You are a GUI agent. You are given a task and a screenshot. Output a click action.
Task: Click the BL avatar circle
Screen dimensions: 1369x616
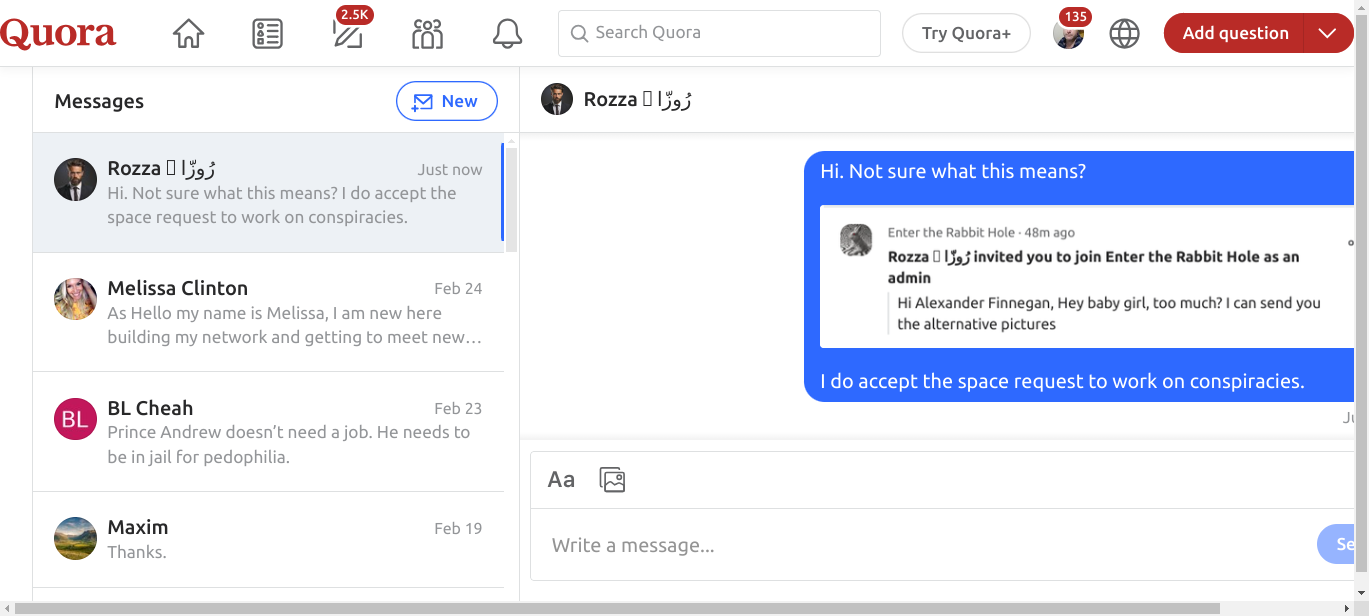75,418
